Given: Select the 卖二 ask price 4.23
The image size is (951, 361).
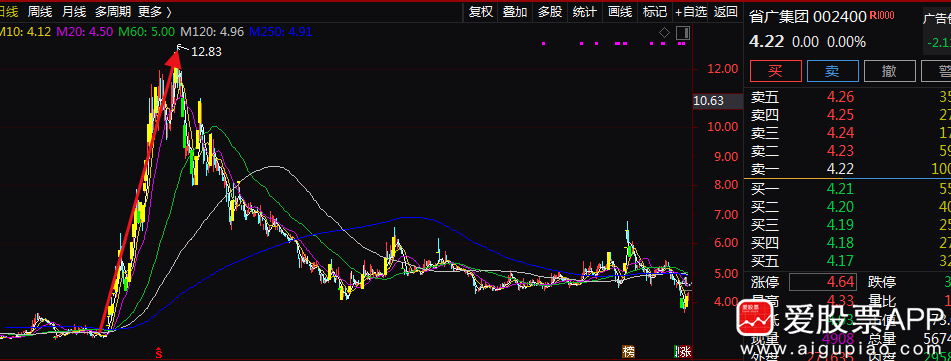Looking at the screenshot, I should pyautogui.click(x=841, y=151).
